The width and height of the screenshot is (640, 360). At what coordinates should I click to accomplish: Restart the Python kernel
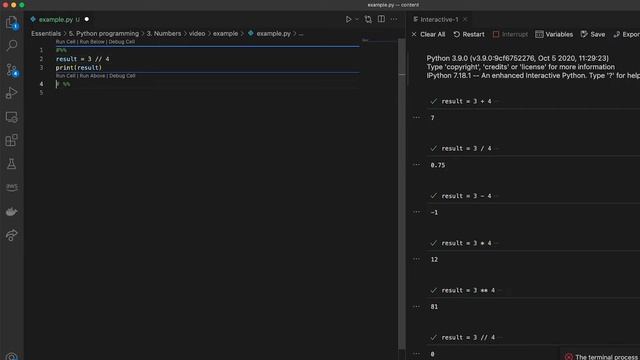pos(469,34)
